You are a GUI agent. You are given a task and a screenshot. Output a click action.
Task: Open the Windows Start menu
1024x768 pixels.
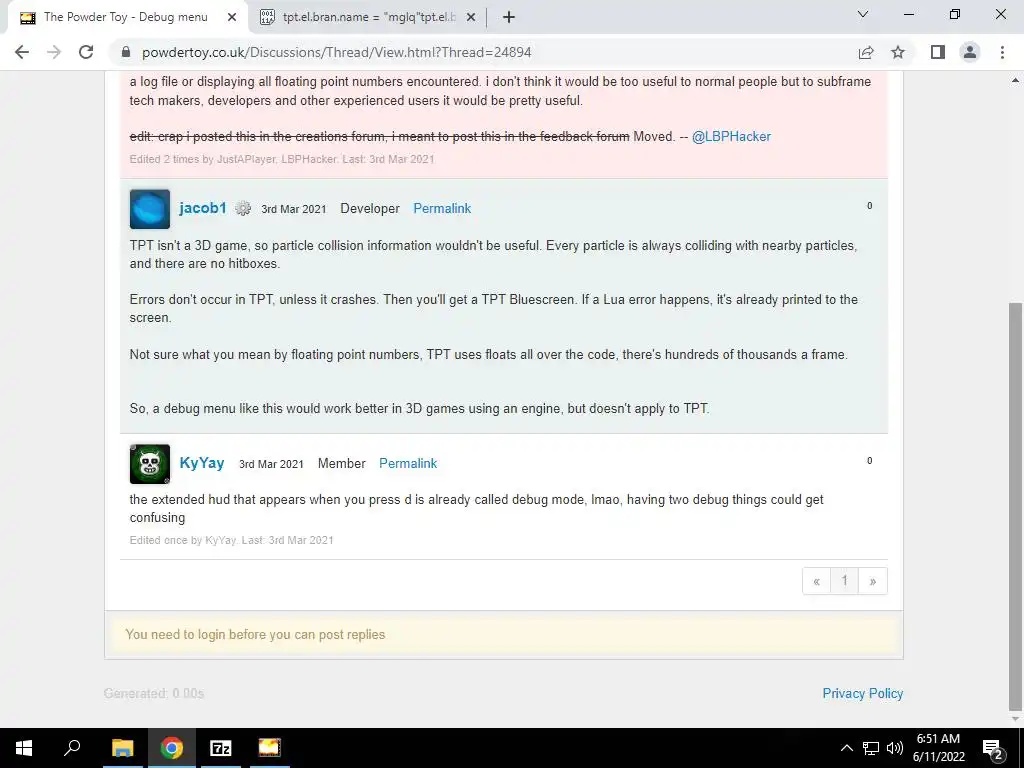click(x=24, y=748)
